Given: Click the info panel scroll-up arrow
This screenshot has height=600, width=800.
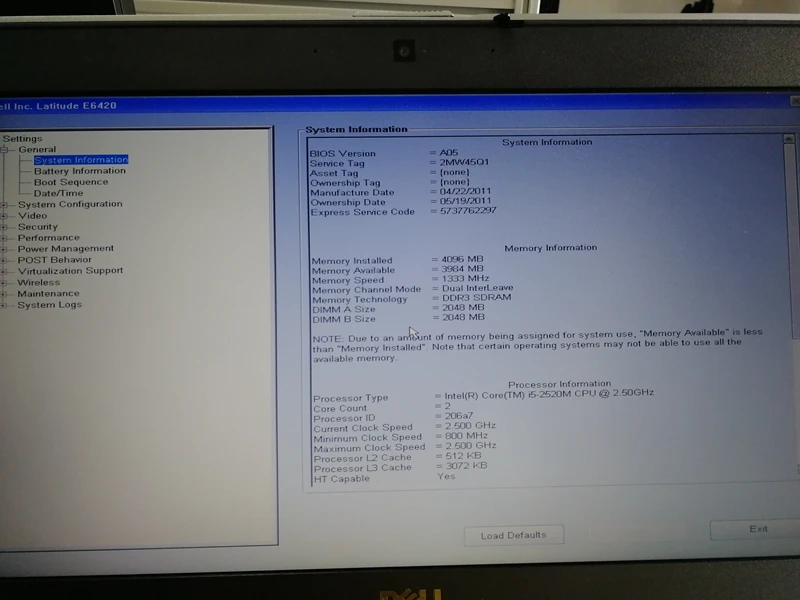Looking at the screenshot, I should click(x=789, y=139).
